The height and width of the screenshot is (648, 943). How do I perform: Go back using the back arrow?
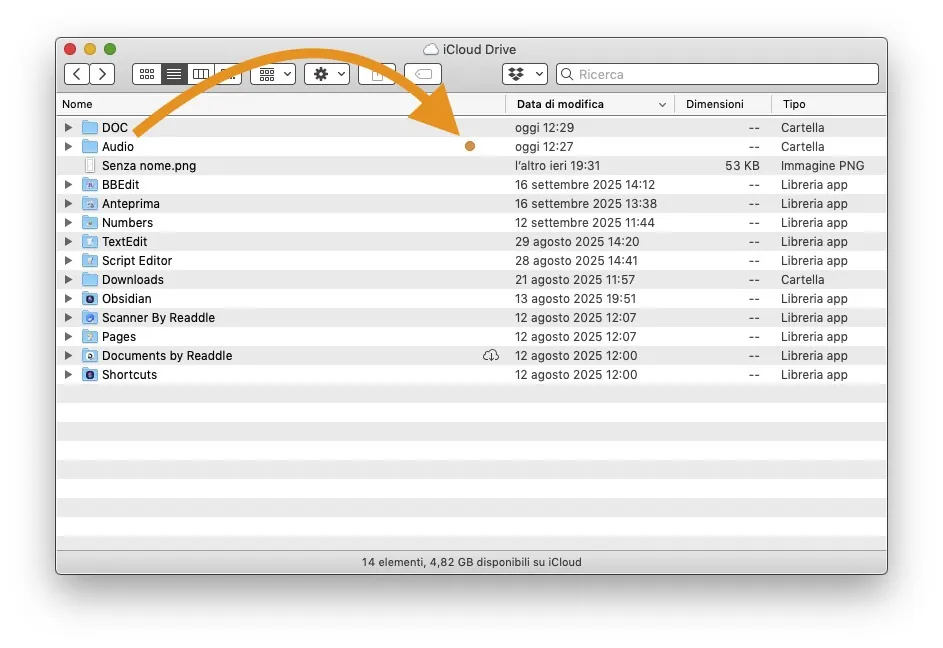(x=77, y=74)
